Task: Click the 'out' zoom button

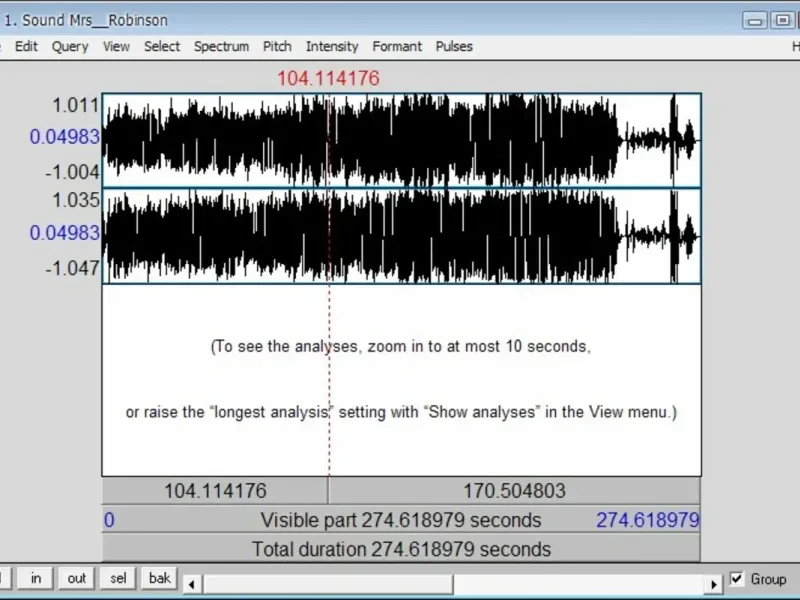Action: coord(77,578)
